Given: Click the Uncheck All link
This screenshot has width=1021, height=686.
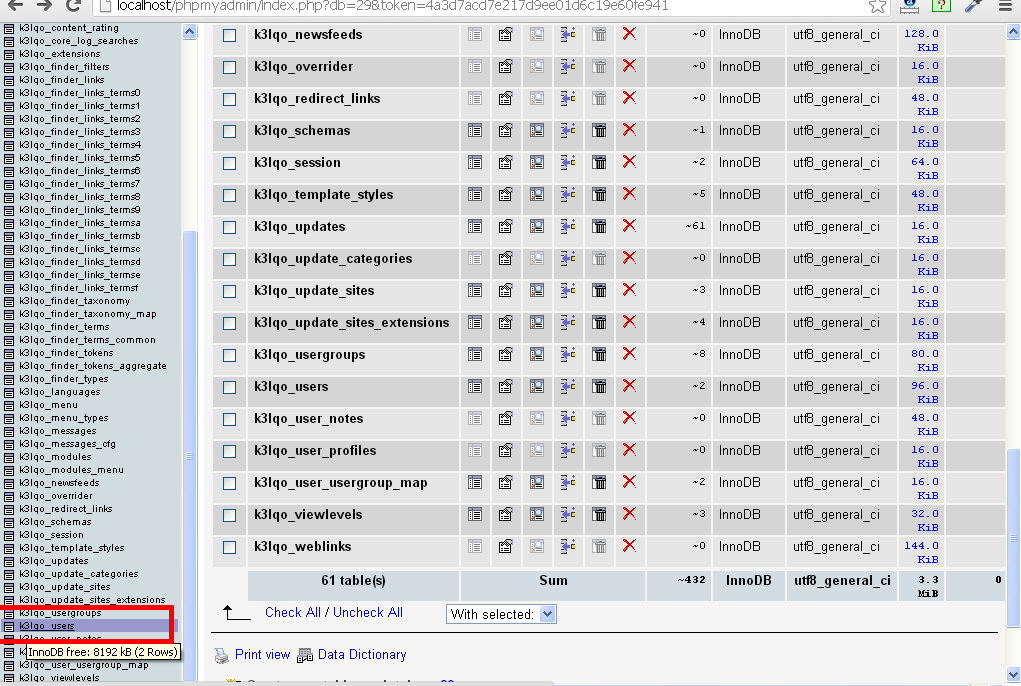Looking at the screenshot, I should click(368, 612).
